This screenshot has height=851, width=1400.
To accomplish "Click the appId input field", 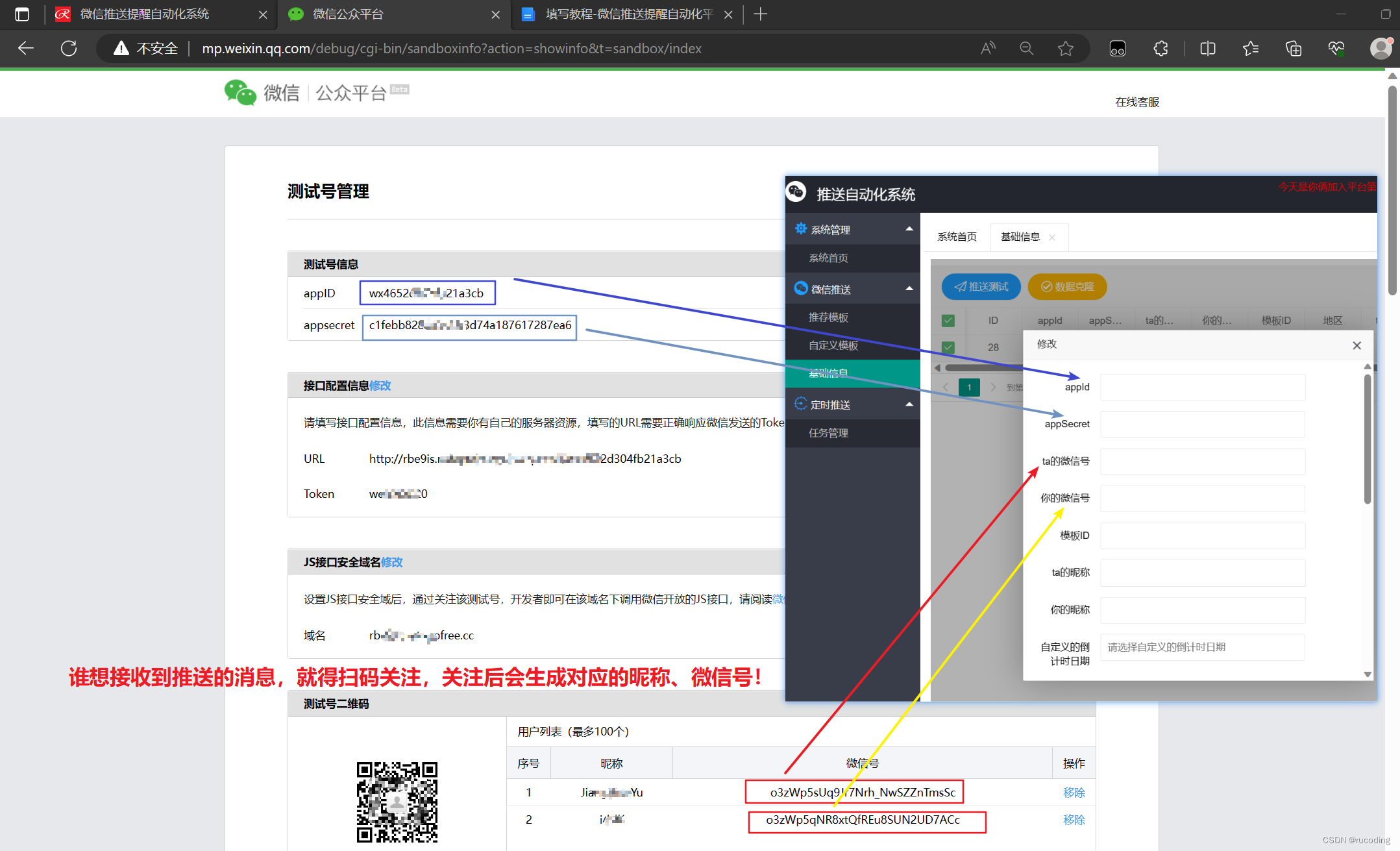I will (1202, 388).
